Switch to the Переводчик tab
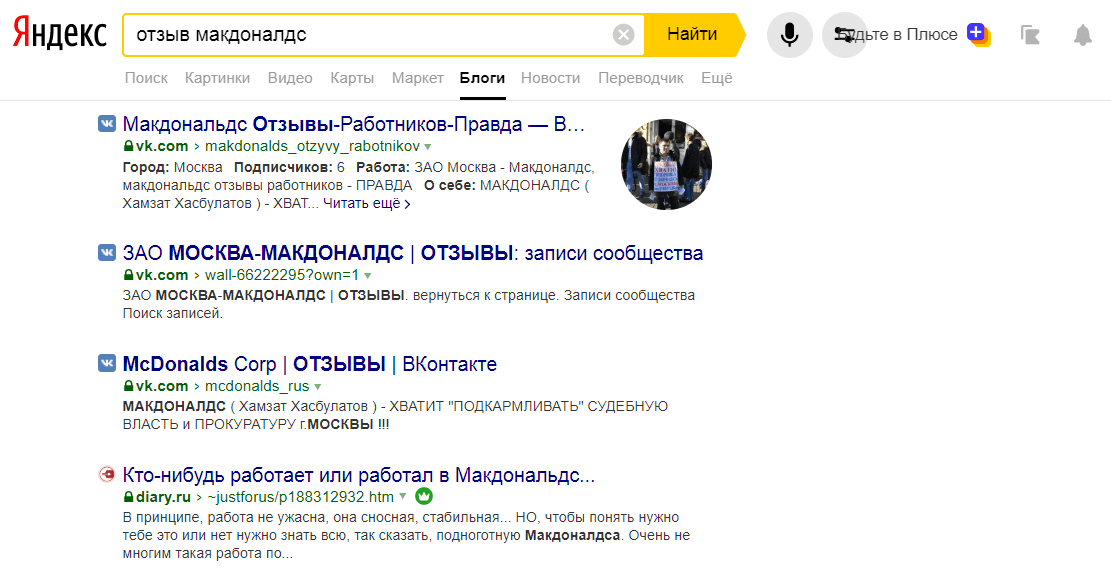The height and width of the screenshot is (574, 1111). click(641, 78)
